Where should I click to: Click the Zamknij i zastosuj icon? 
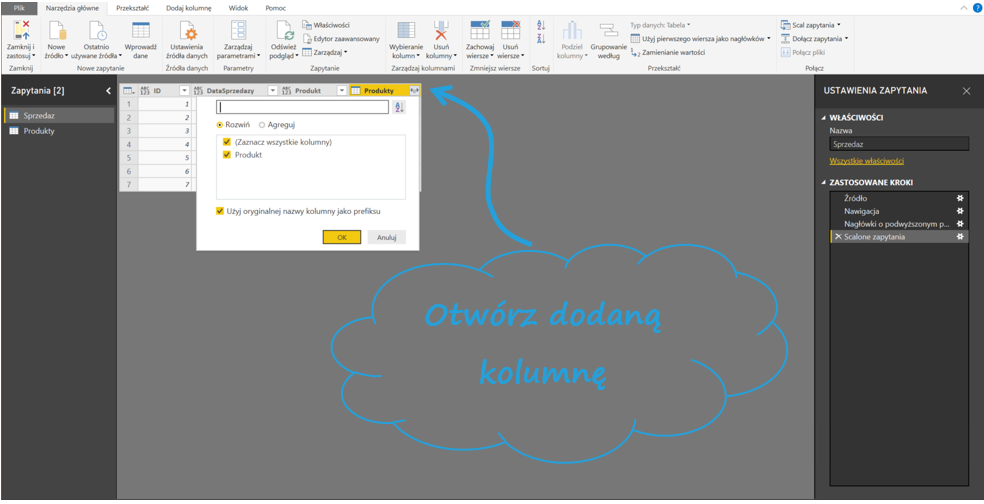19,30
